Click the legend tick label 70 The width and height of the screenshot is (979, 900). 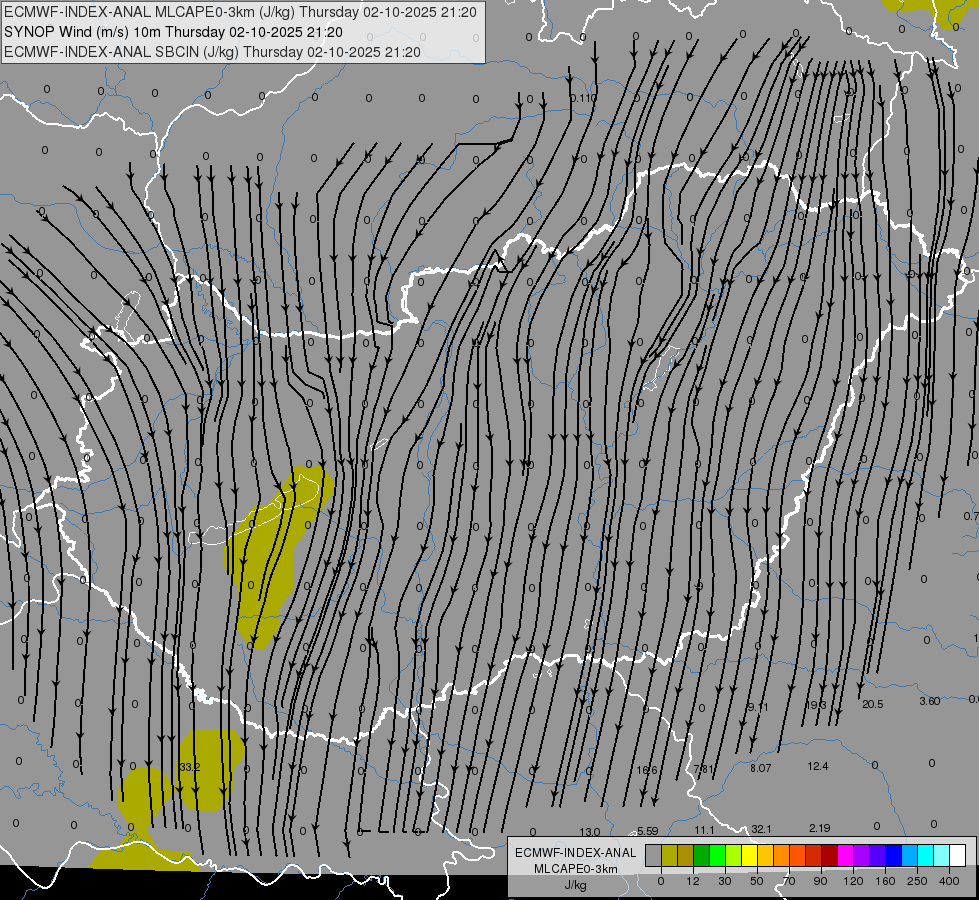[x=789, y=881]
